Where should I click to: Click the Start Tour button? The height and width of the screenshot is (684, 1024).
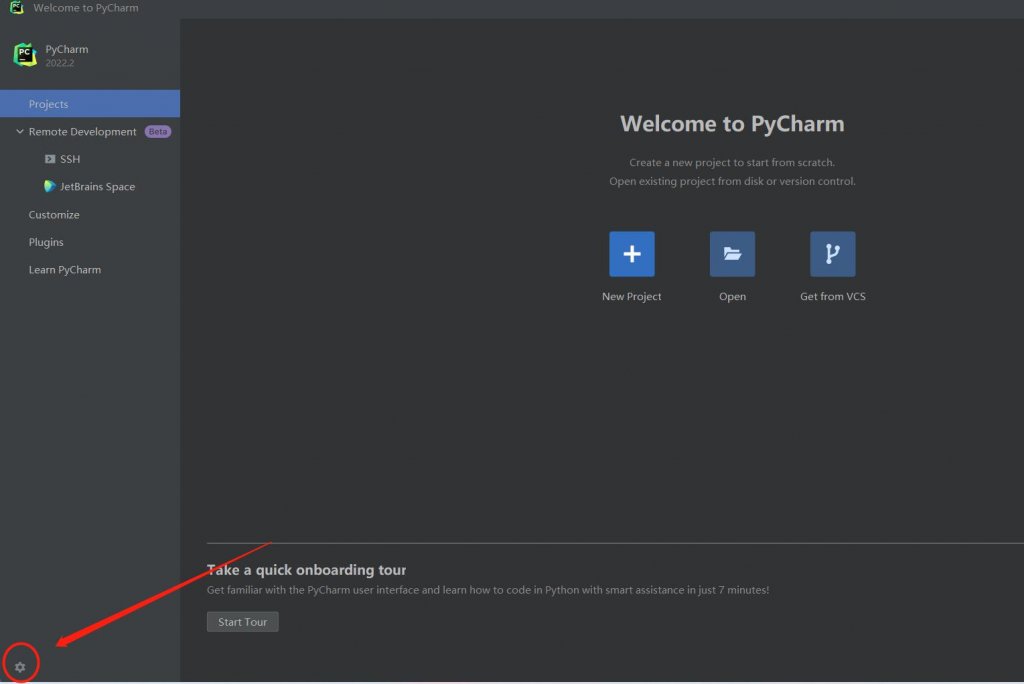[x=242, y=622]
